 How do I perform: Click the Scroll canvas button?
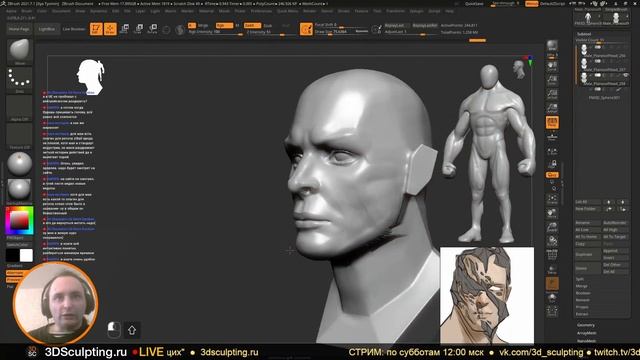(x=552, y=66)
